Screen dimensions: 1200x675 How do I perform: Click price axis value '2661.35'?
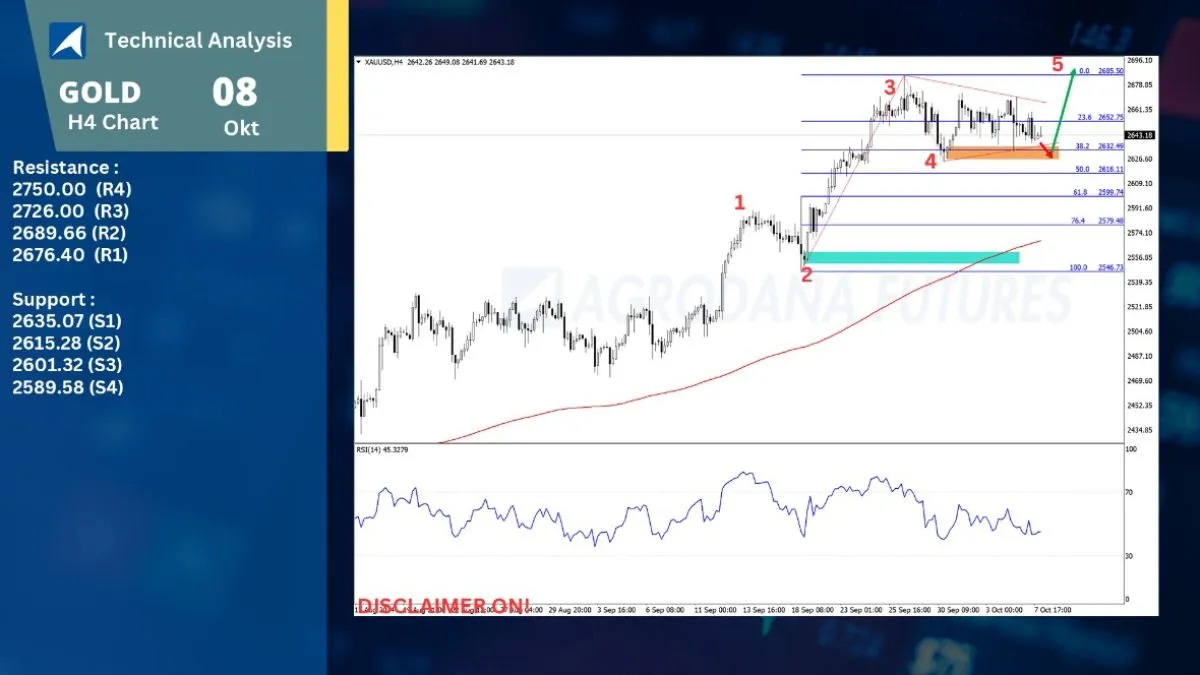point(1140,110)
